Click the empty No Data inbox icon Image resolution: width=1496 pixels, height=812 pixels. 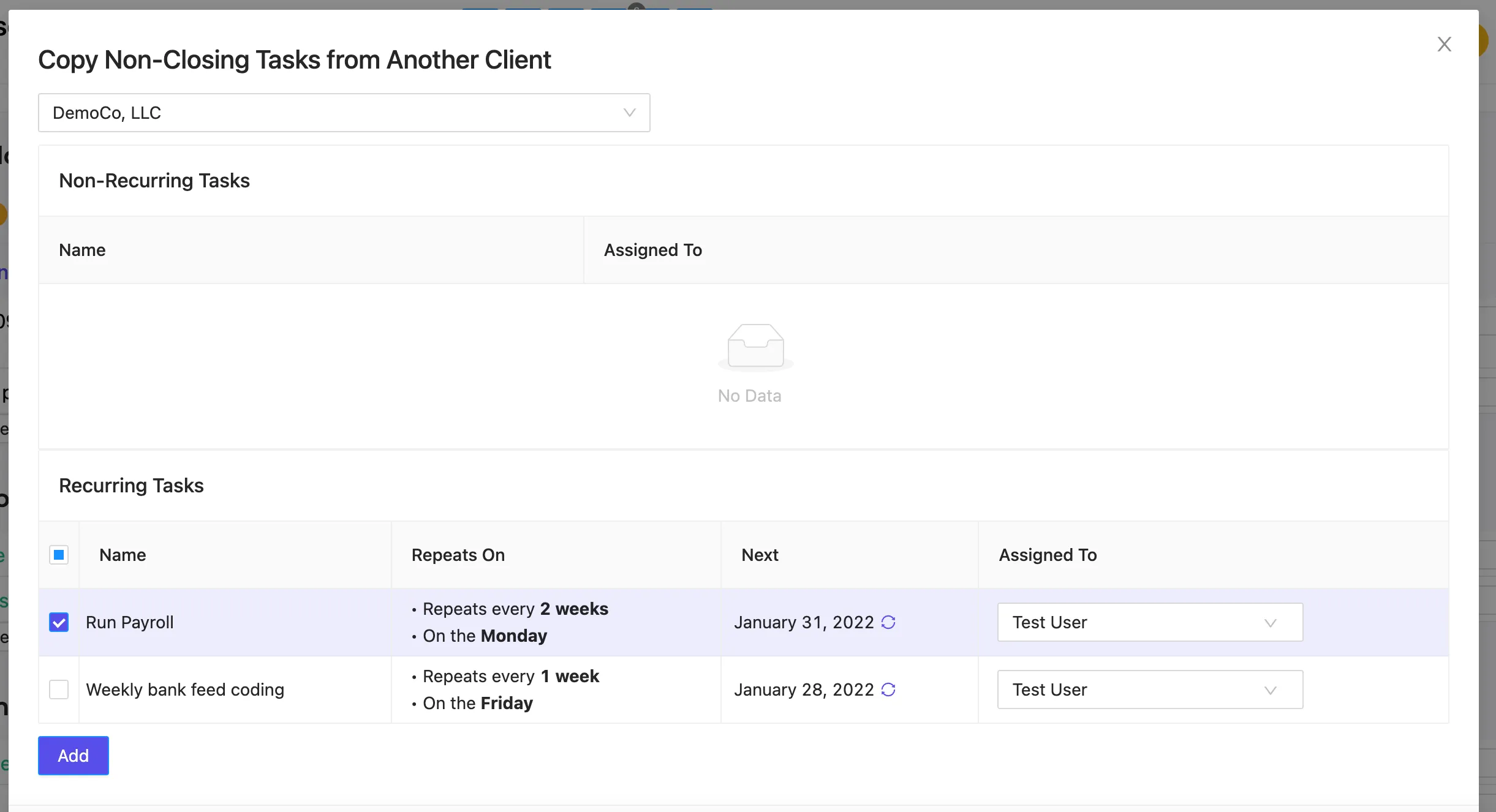755,347
